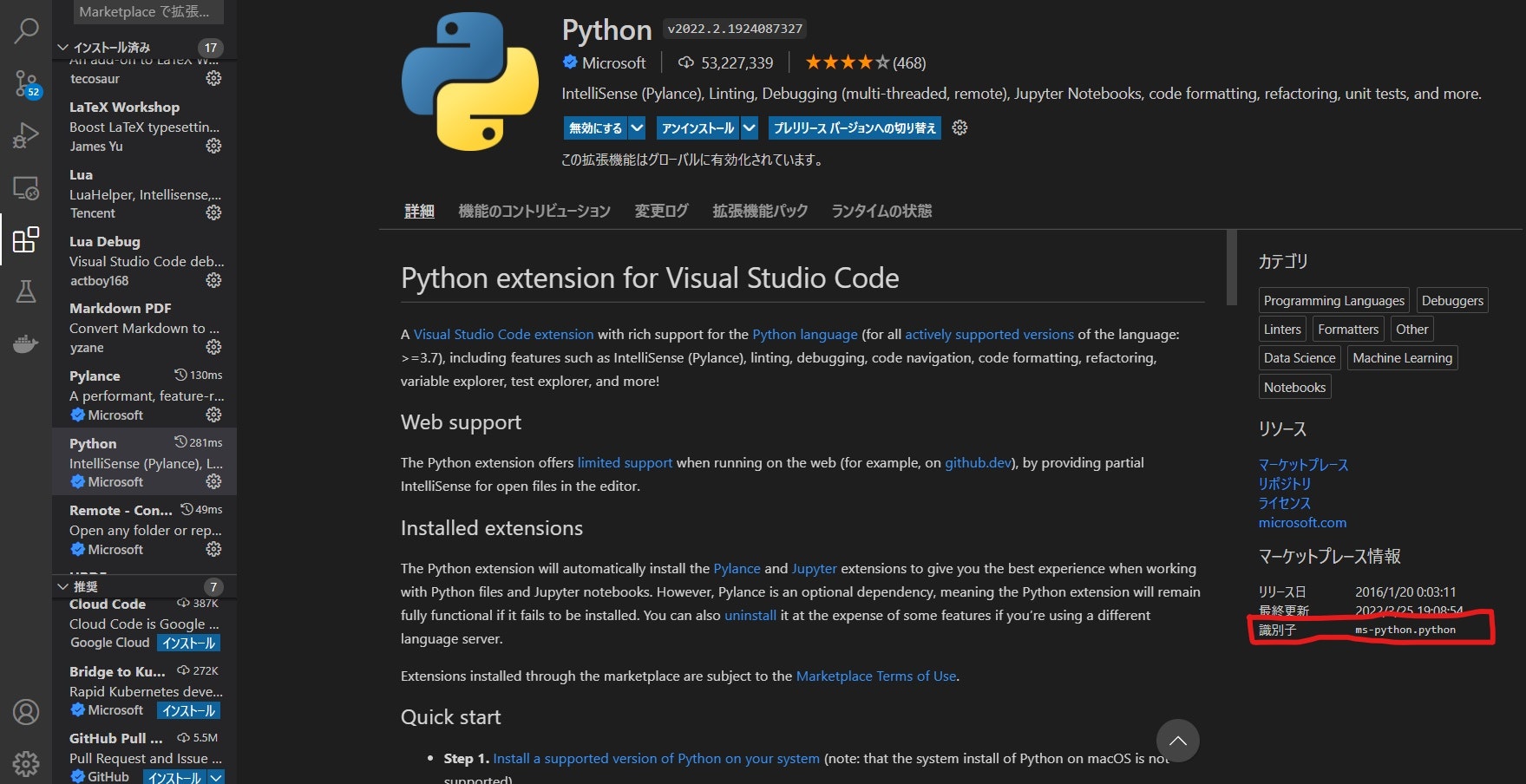Collapse the インストール済み section
Screen dimensions: 1526x784
pos(62,48)
